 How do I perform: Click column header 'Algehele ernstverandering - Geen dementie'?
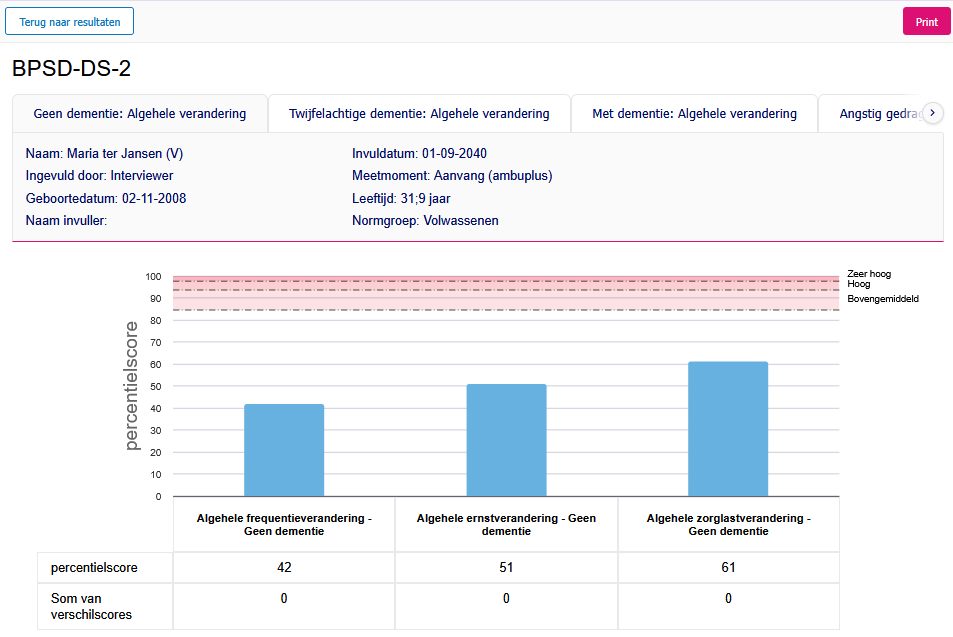click(x=506, y=525)
